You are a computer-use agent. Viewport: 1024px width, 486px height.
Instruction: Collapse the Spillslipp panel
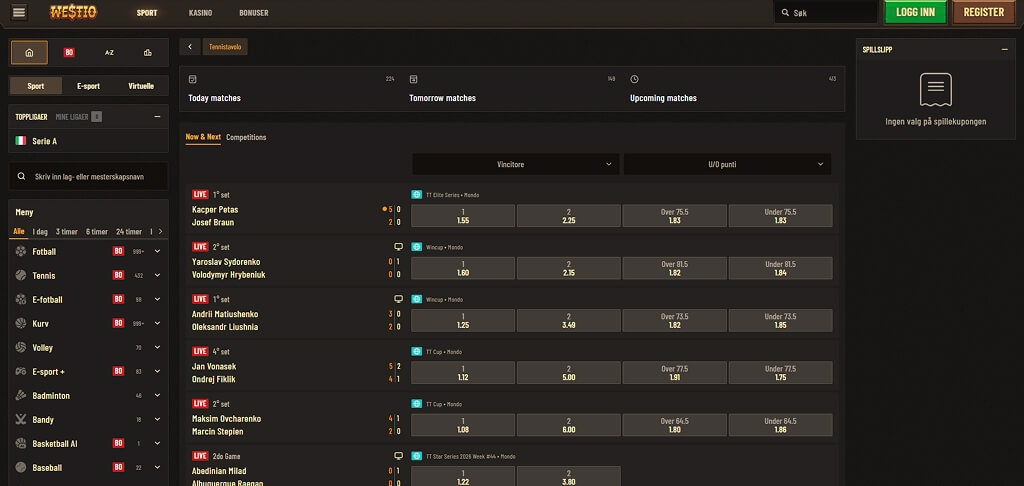[1004, 50]
